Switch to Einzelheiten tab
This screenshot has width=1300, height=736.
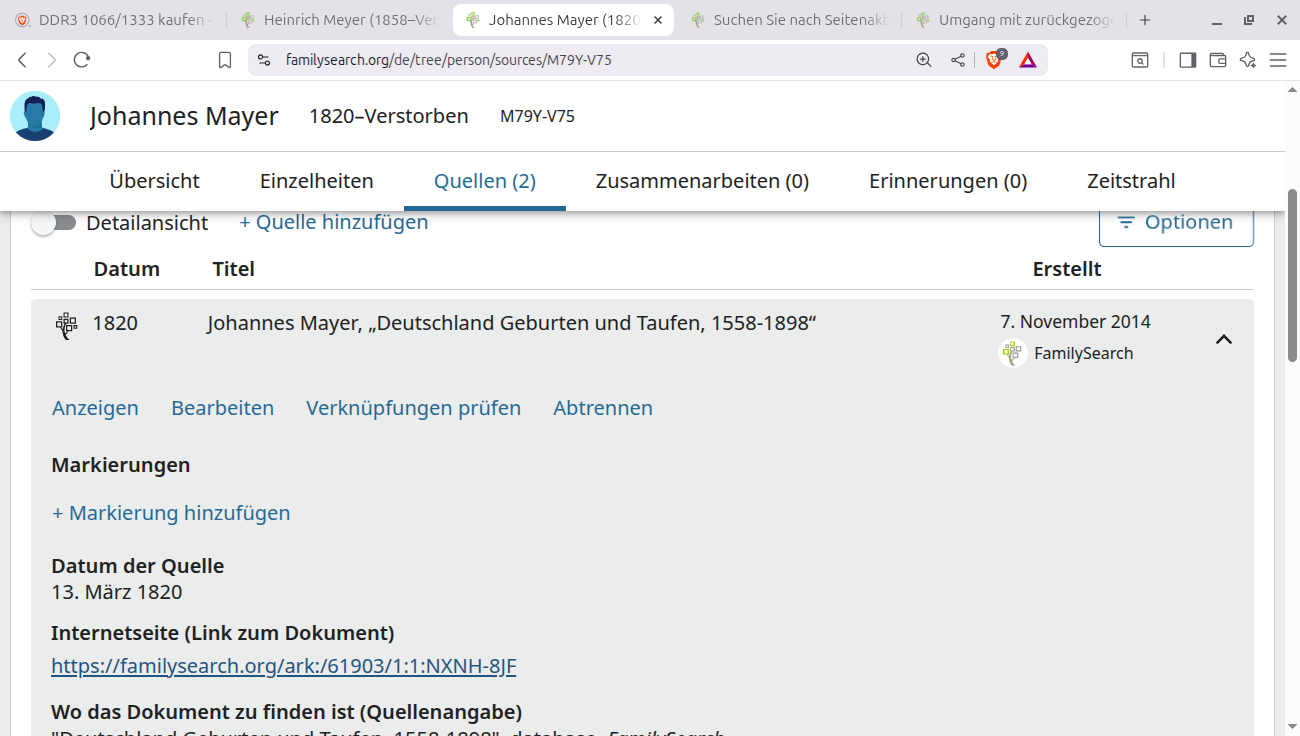coord(317,181)
